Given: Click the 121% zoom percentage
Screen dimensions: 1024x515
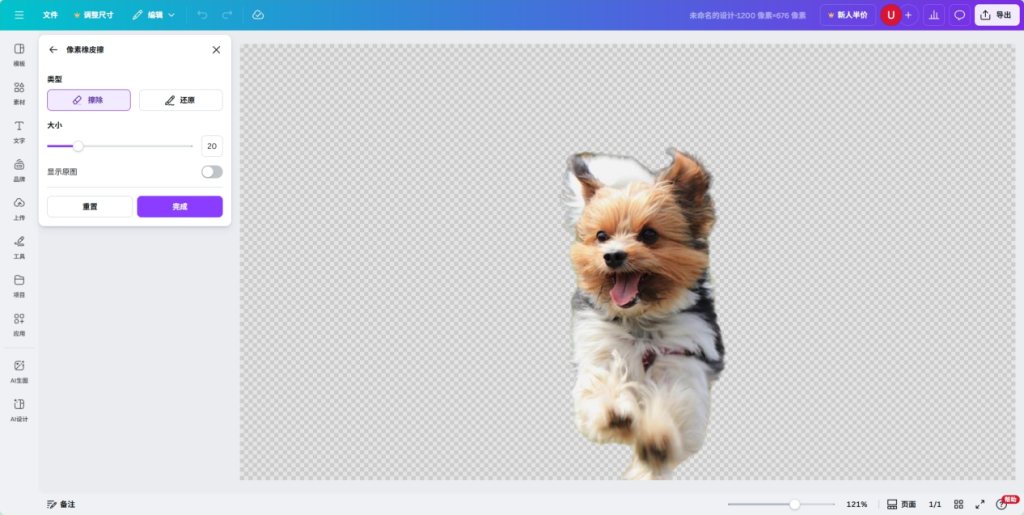Looking at the screenshot, I should tap(856, 505).
